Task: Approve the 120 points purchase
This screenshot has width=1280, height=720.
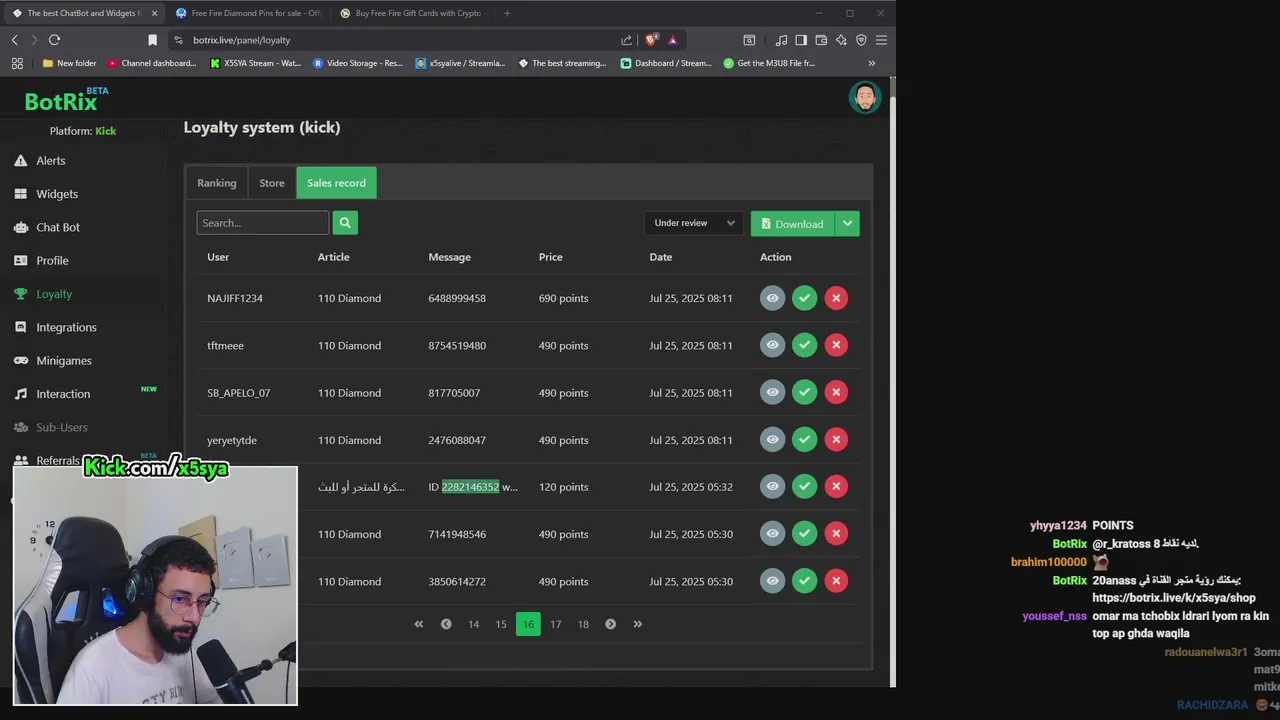Action: [804, 486]
